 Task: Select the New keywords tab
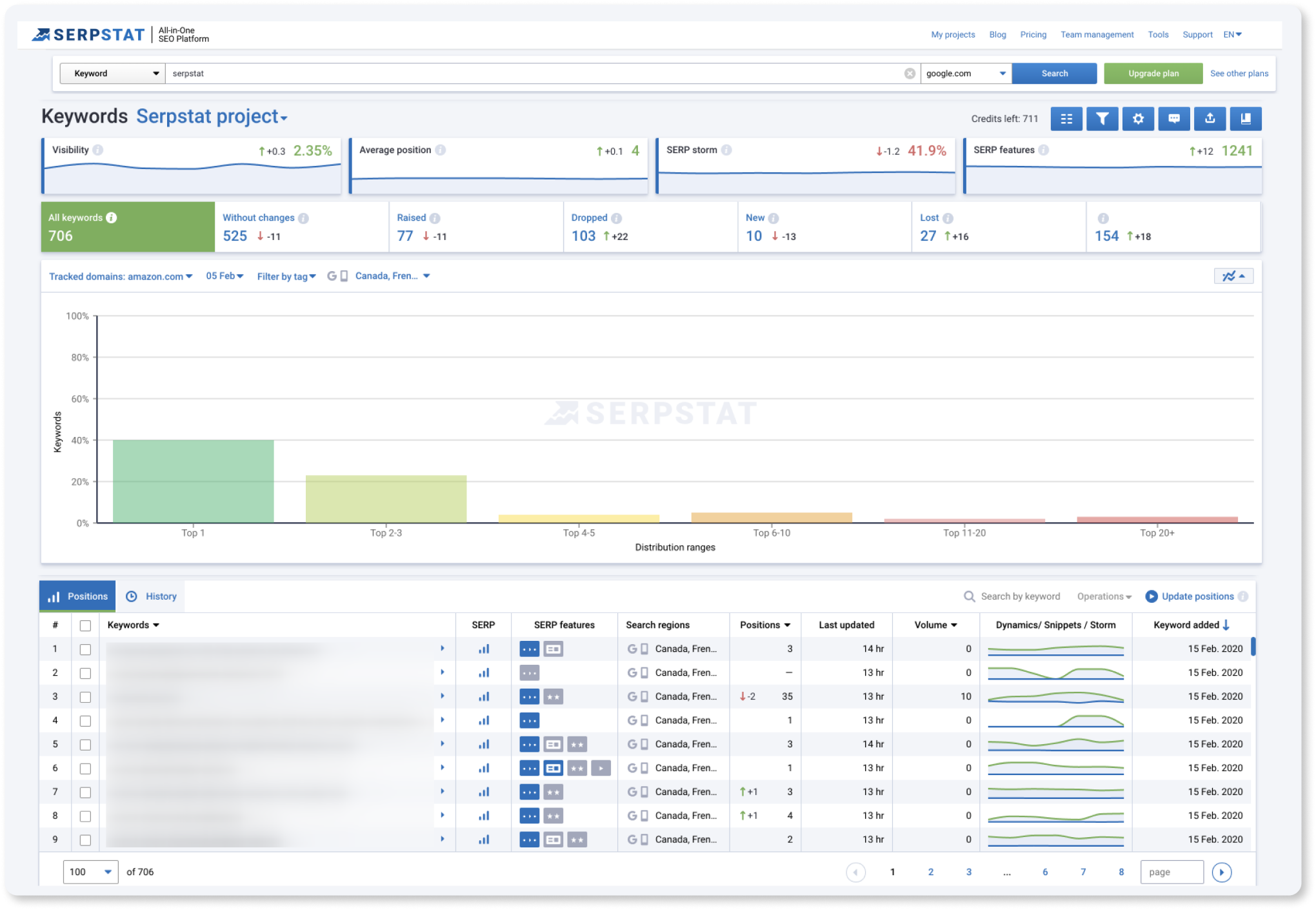(824, 227)
